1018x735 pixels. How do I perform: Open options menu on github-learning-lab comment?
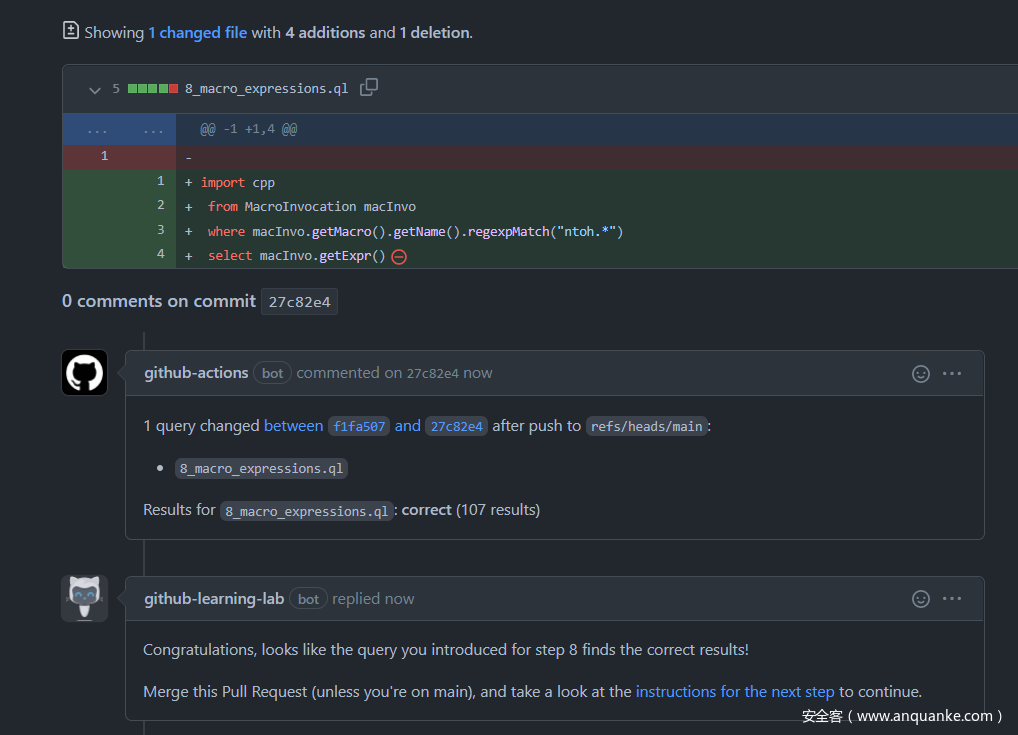click(952, 599)
